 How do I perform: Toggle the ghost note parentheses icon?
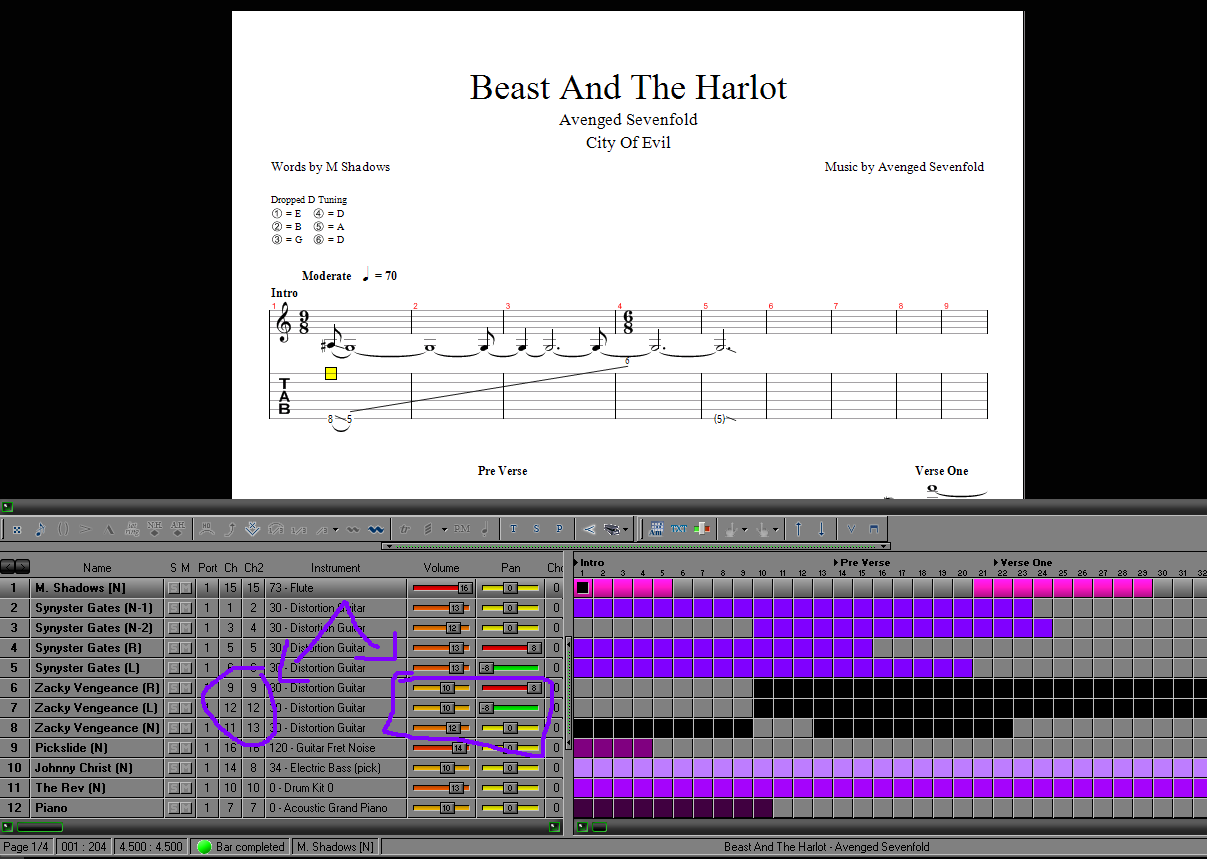64,529
